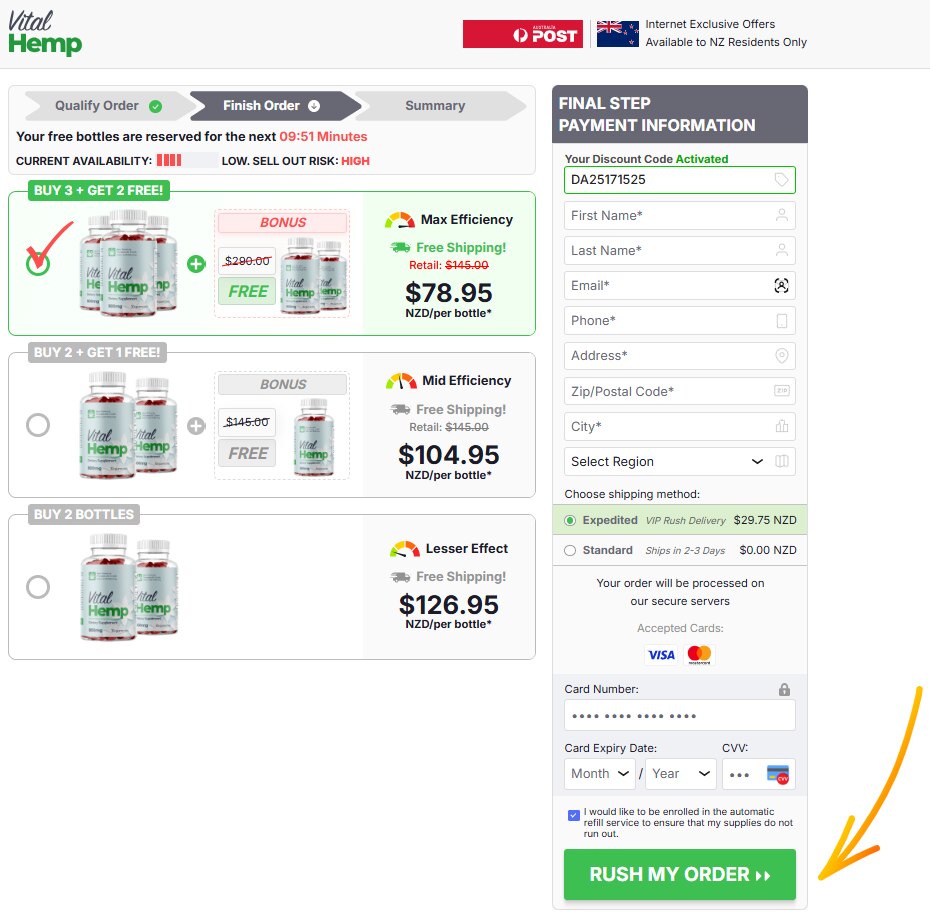This screenshot has height=915, width=930.
Task: Click the First Name input field
Action: point(680,215)
